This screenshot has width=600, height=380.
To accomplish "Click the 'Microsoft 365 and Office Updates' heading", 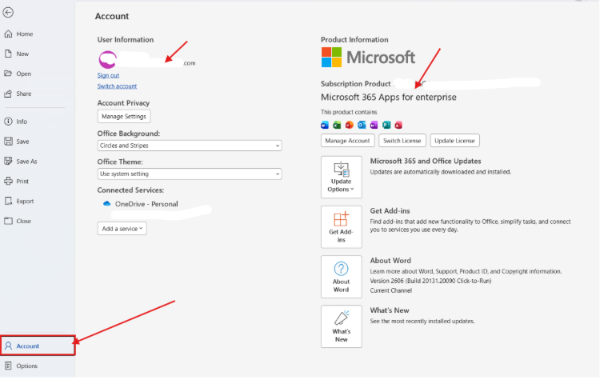I will pyautogui.click(x=426, y=161).
